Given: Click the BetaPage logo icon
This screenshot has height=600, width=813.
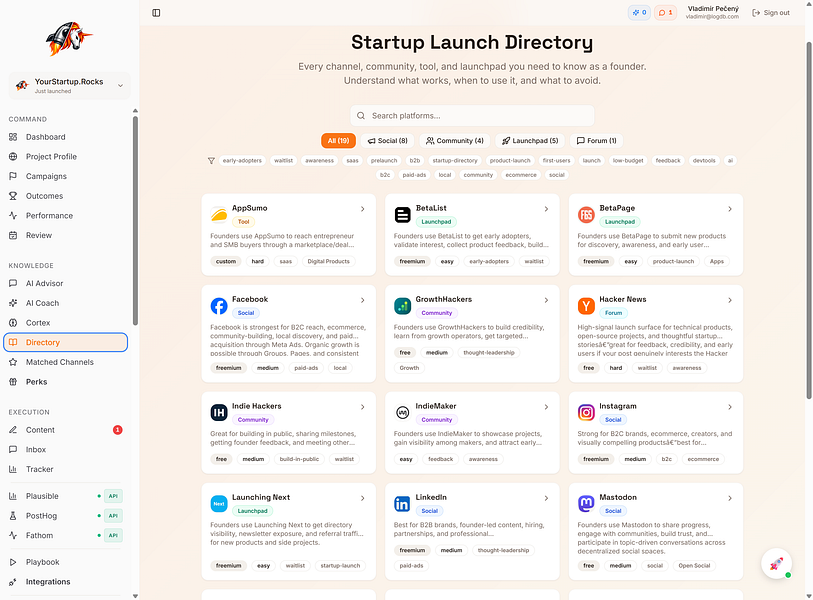Looking at the screenshot, I should [x=586, y=214].
